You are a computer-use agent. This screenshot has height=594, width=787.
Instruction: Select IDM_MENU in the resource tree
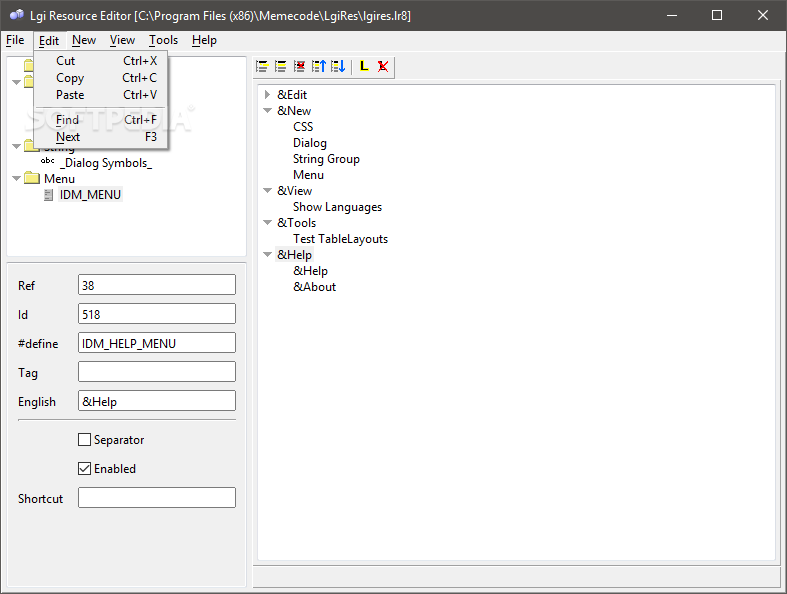[90, 195]
